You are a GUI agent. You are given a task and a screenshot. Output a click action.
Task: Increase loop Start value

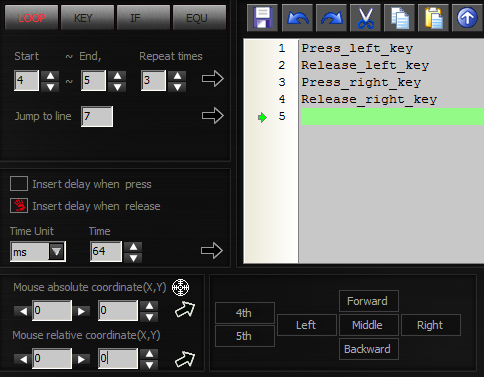[50, 76]
